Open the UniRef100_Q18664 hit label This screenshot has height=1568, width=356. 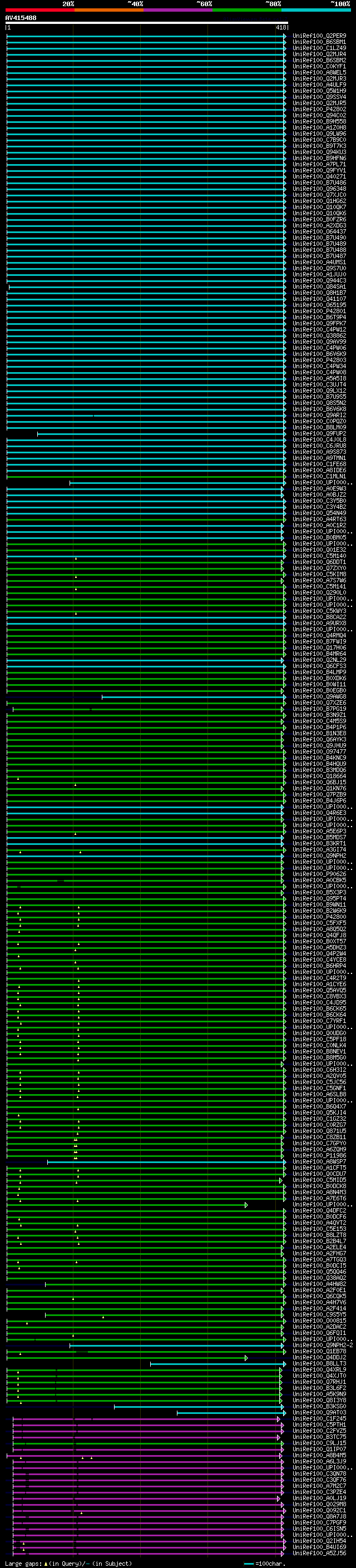pos(319,776)
